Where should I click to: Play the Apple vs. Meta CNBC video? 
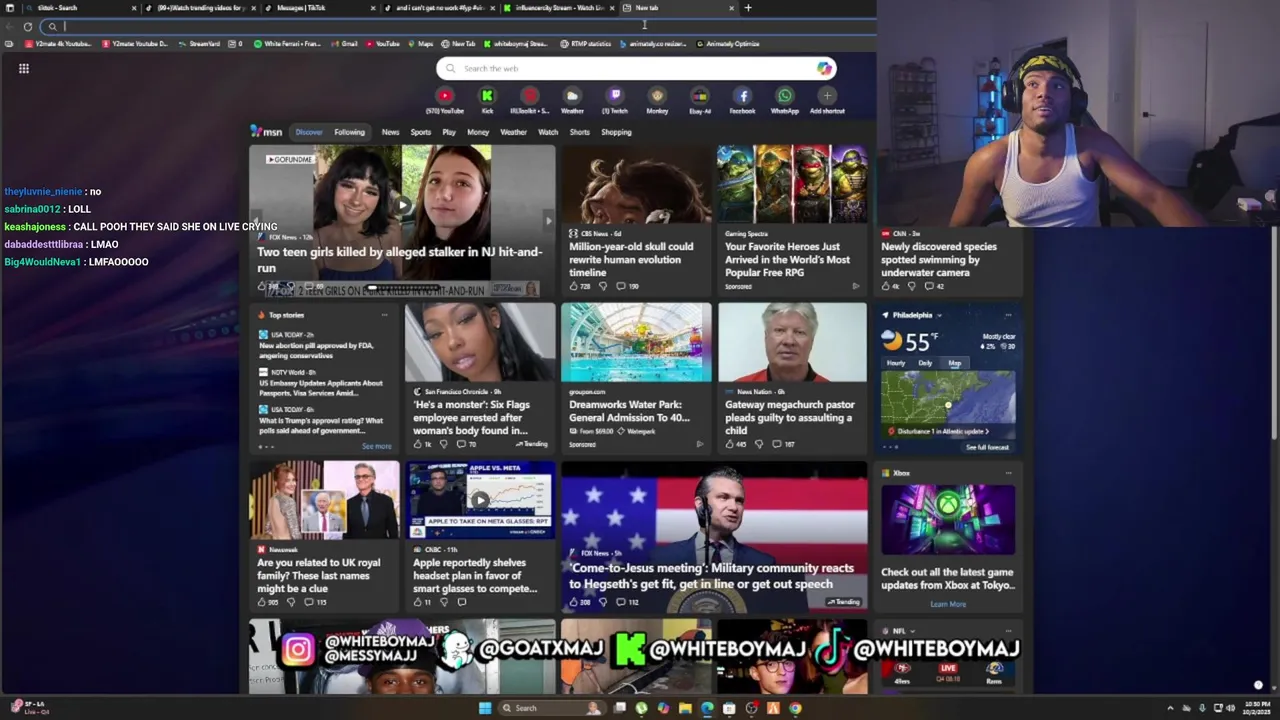coord(480,500)
